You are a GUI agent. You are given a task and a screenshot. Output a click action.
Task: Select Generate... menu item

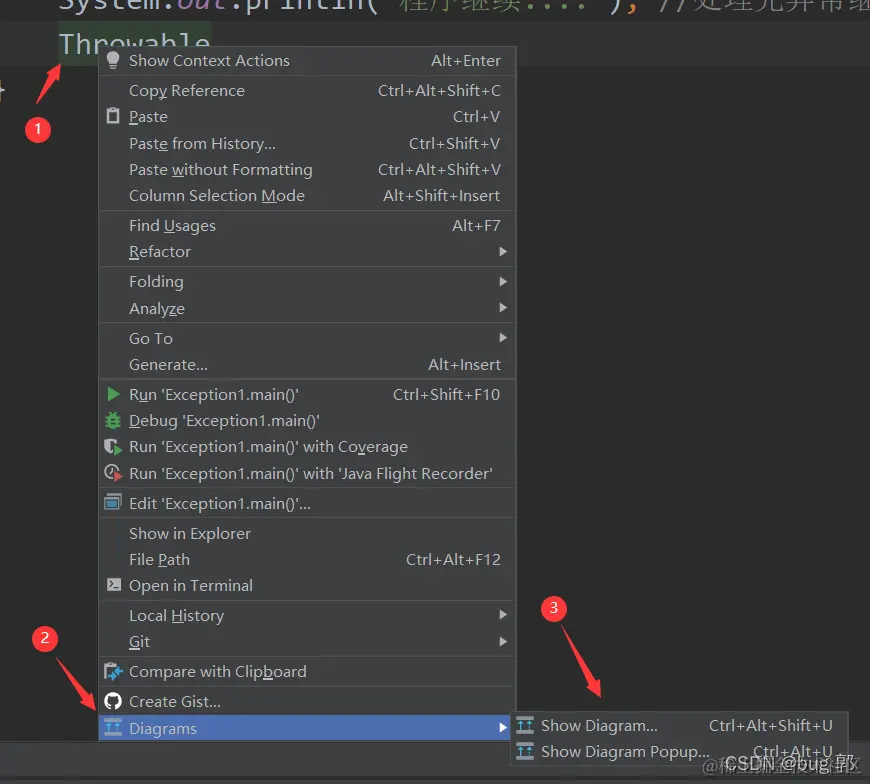pos(307,365)
